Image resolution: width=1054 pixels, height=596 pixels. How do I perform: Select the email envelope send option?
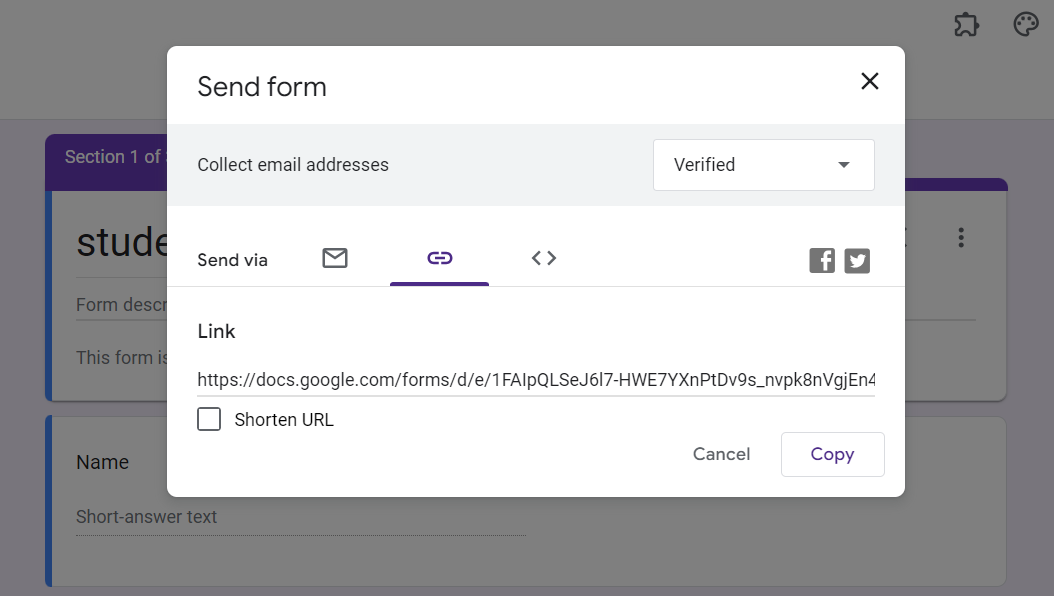(335, 259)
